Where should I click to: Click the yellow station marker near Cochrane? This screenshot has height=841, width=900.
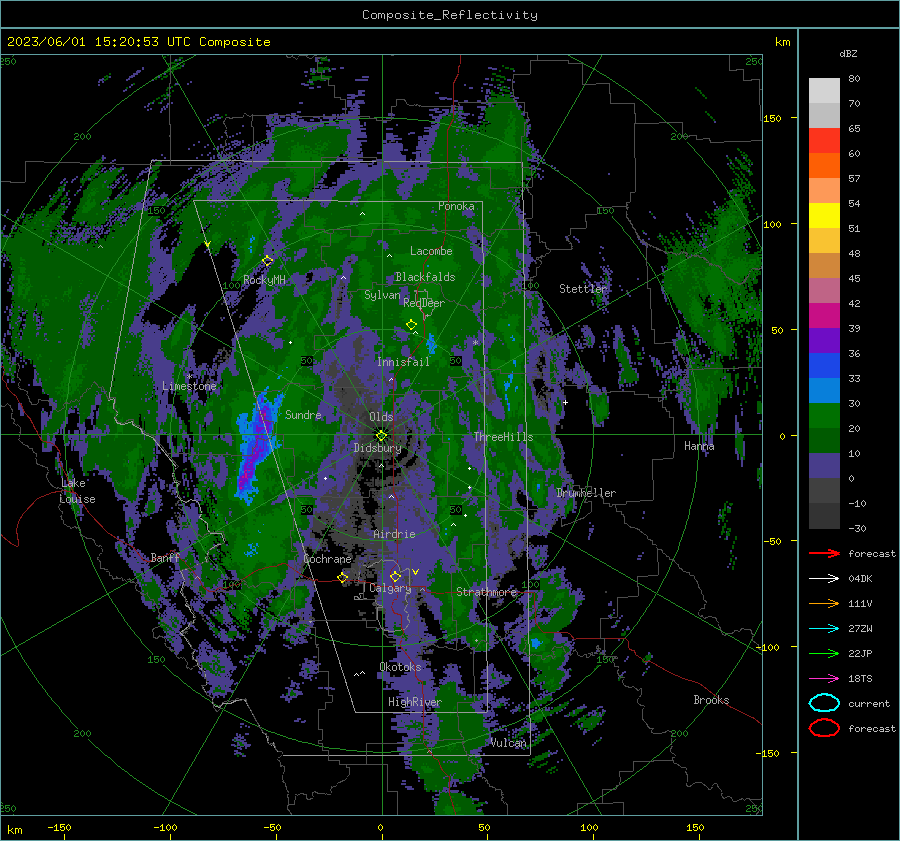[x=342, y=578]
